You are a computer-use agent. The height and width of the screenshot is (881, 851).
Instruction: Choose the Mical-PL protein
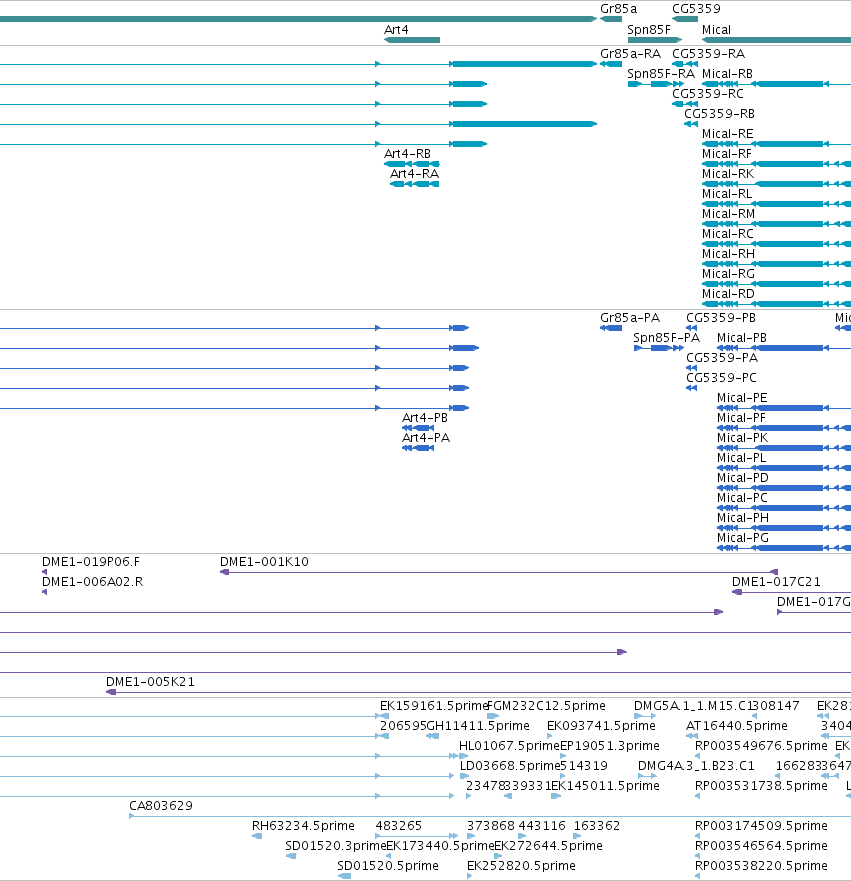coord(784,468)
